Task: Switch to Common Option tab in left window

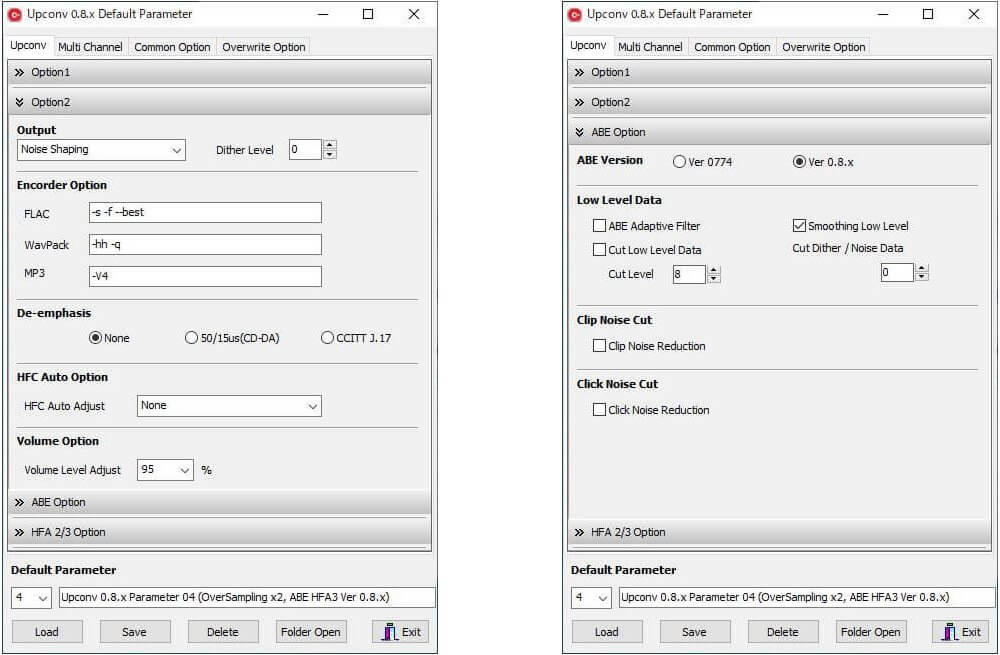Action: pyautogui.click(x=172, y=47)
